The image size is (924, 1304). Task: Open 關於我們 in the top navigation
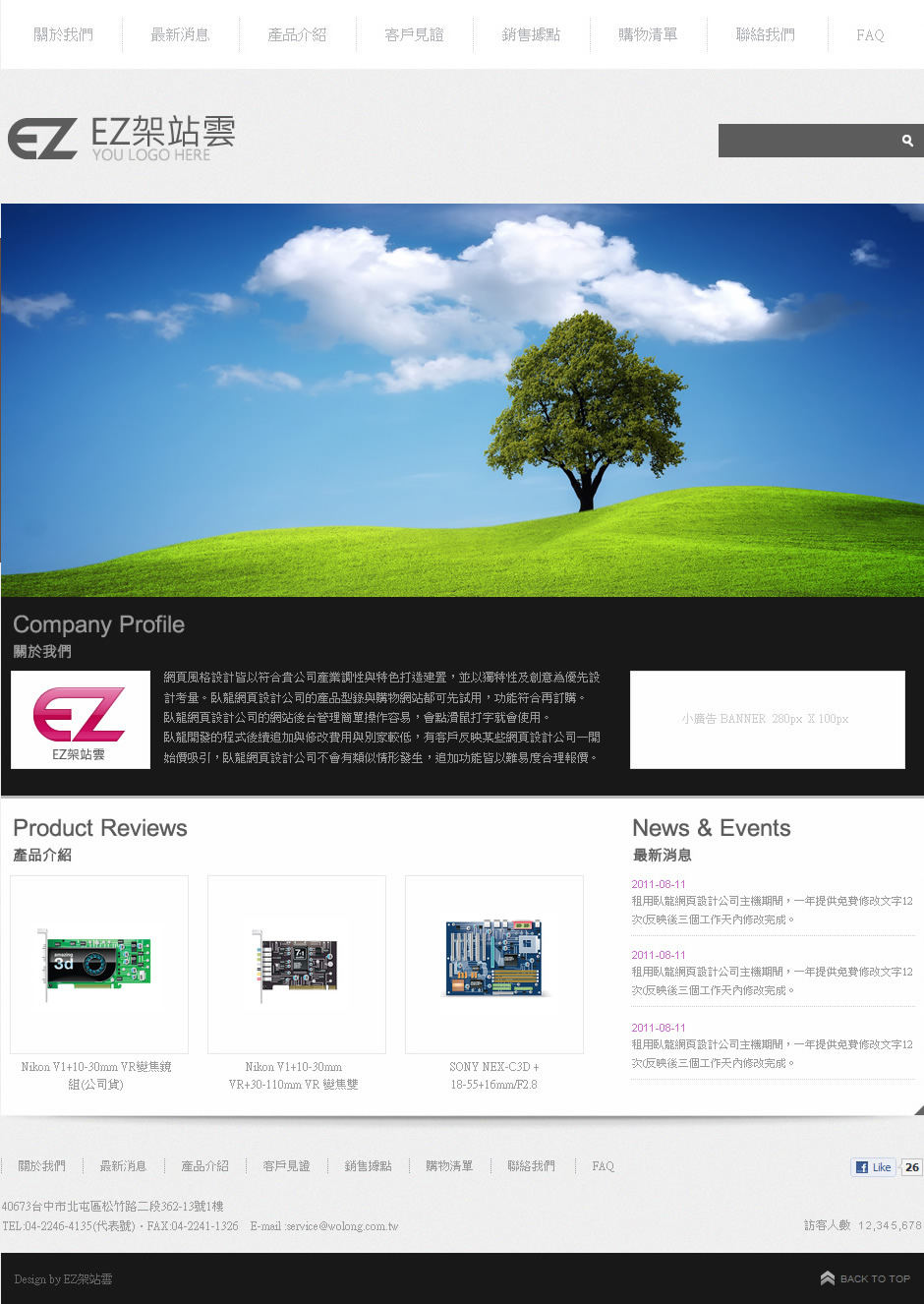coord(63,34)
